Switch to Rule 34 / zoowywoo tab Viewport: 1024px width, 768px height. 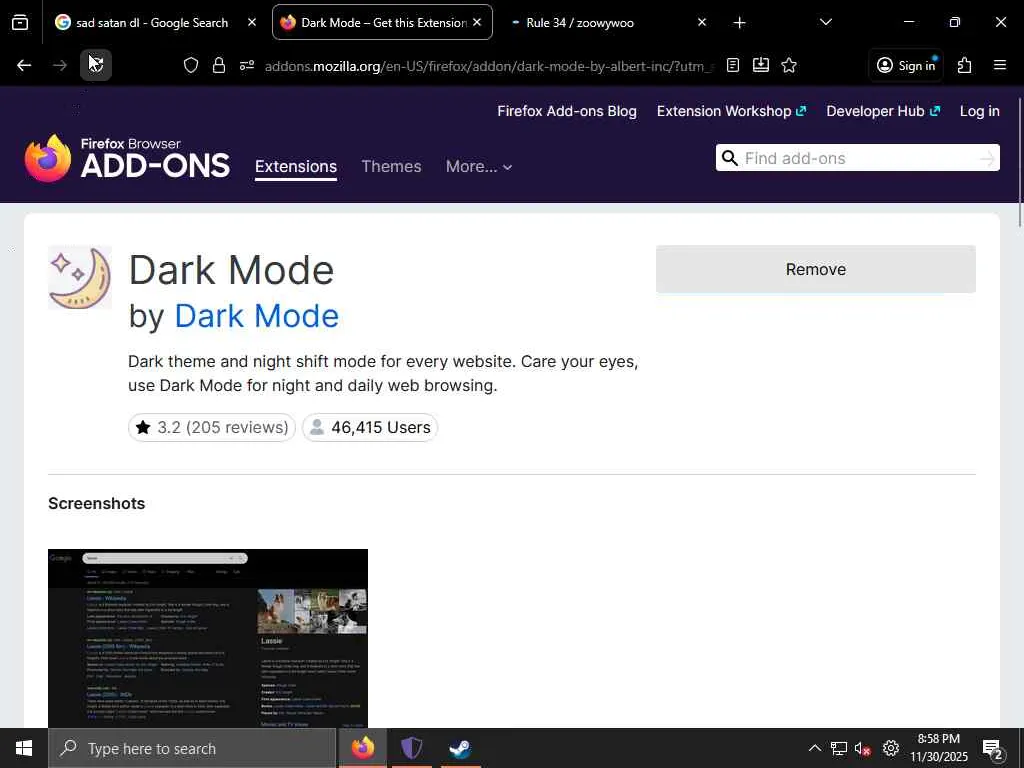point(580,23)
